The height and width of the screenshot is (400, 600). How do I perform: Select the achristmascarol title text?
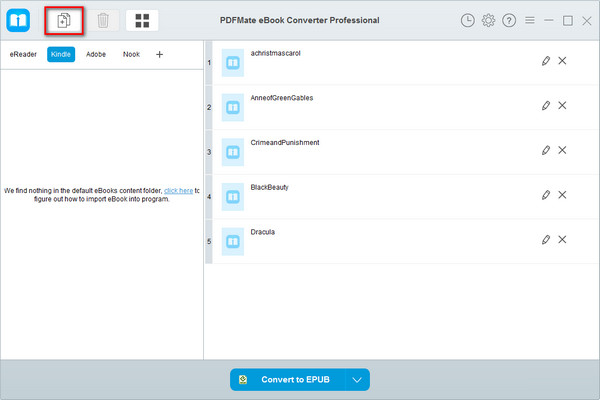pos(276,53)
